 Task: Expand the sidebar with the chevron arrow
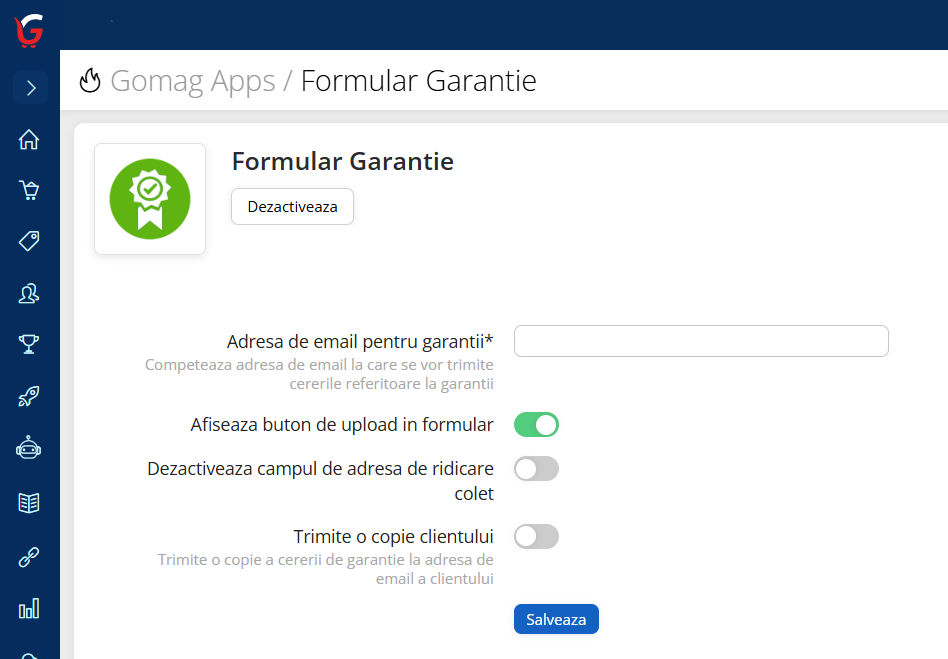tap(30, 88)
